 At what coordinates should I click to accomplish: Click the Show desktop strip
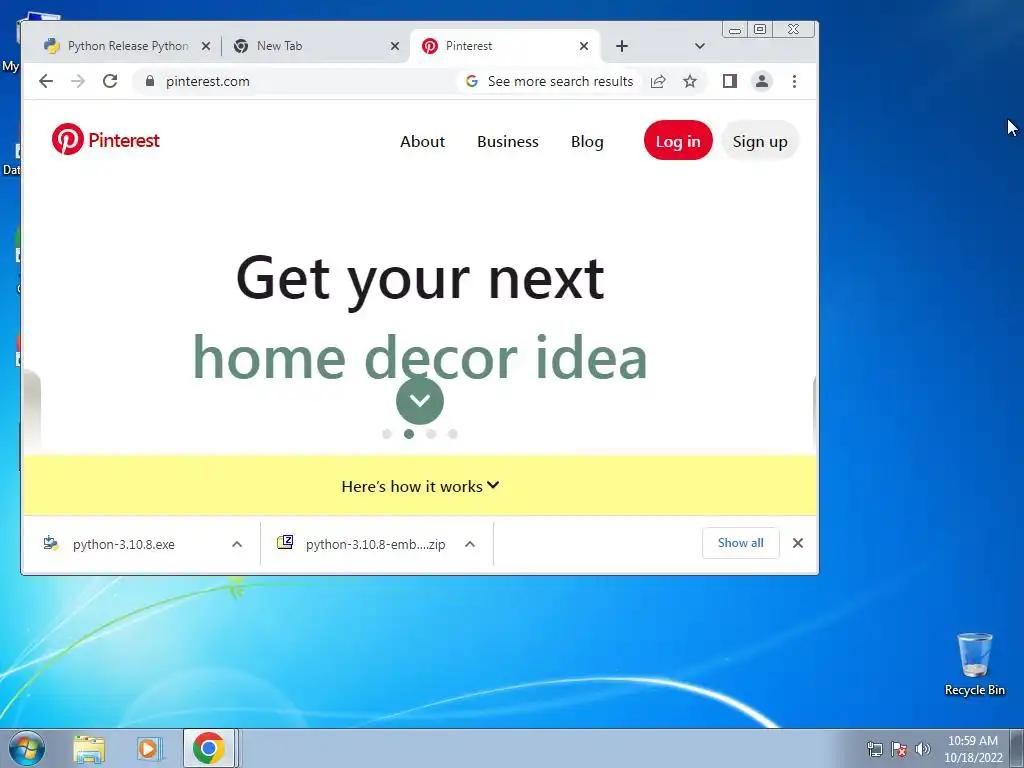pos(1017,748)
